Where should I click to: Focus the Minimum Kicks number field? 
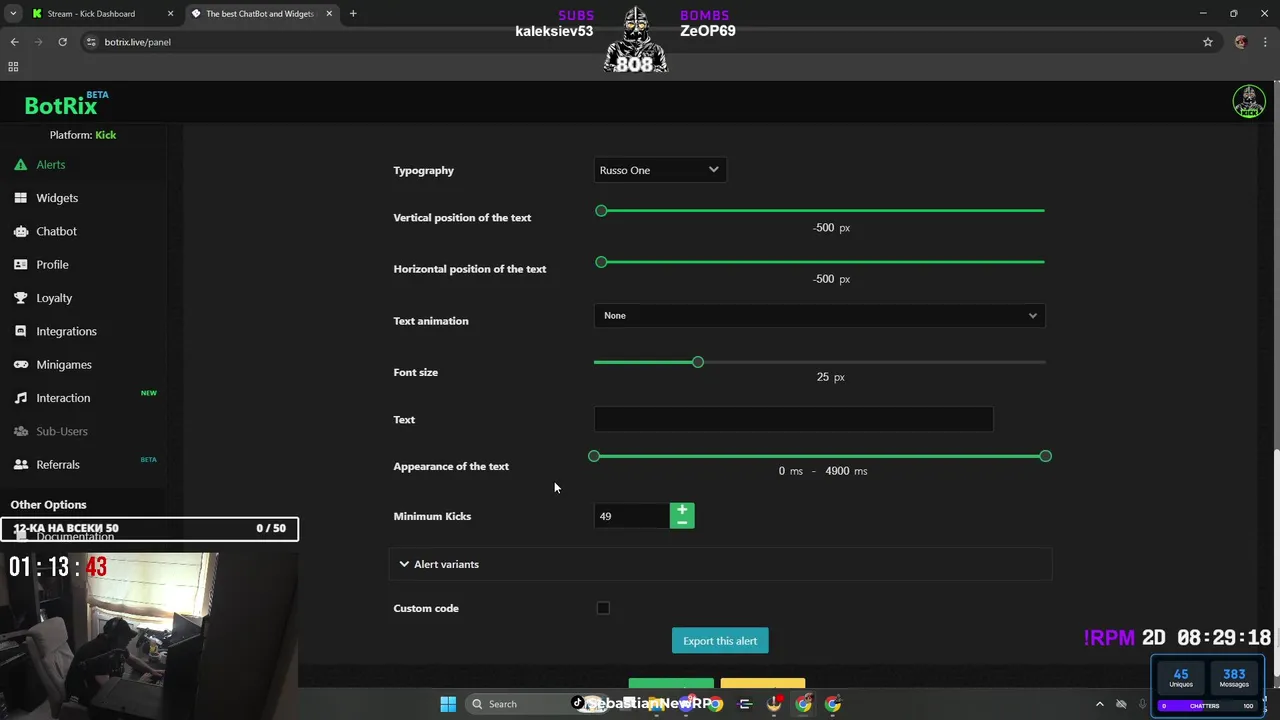click(631, 516)
